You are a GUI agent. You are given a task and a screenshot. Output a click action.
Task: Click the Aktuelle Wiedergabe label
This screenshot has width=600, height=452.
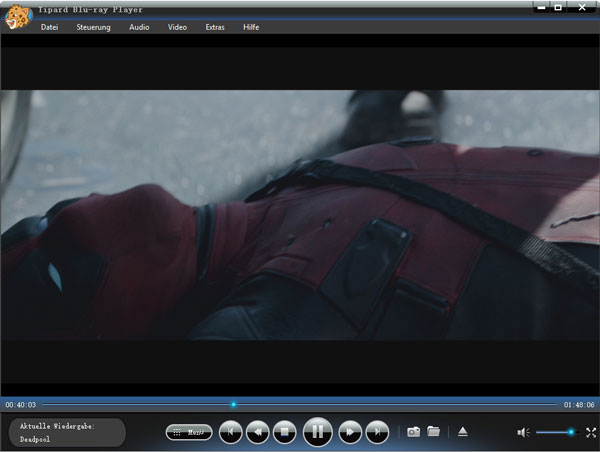57,426
